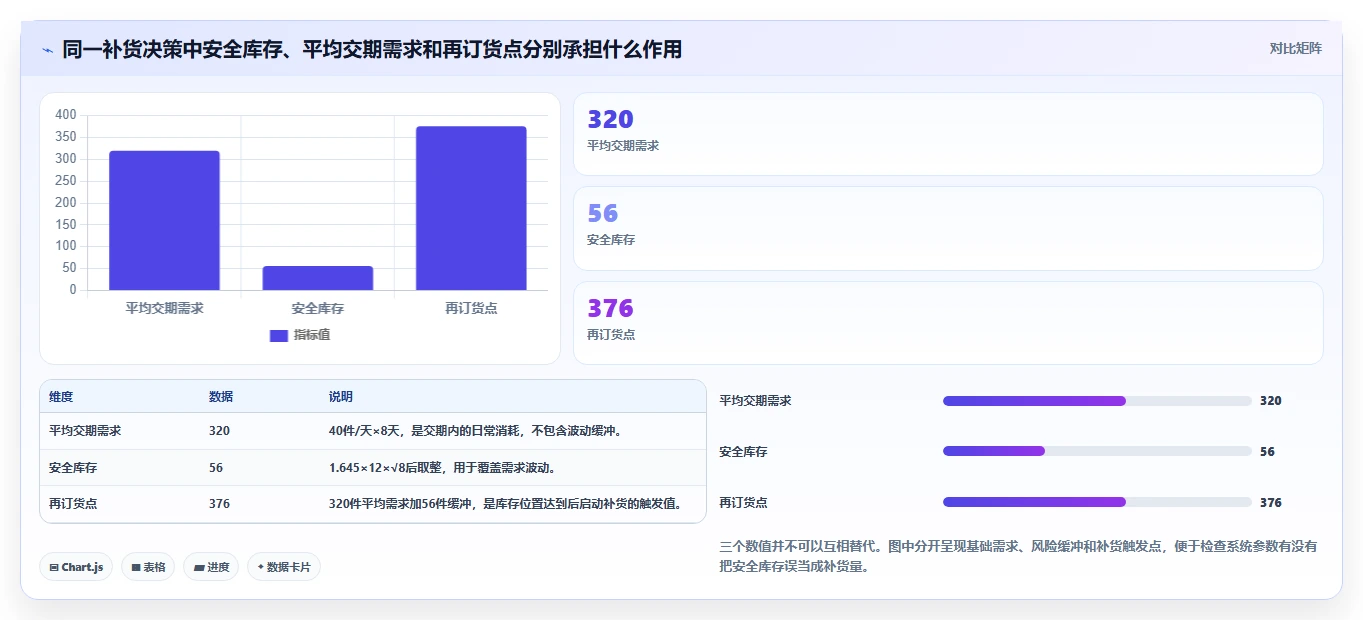Click the 表格 tag chip
This screenshot has height=620, width=1363.
(148, 567)
